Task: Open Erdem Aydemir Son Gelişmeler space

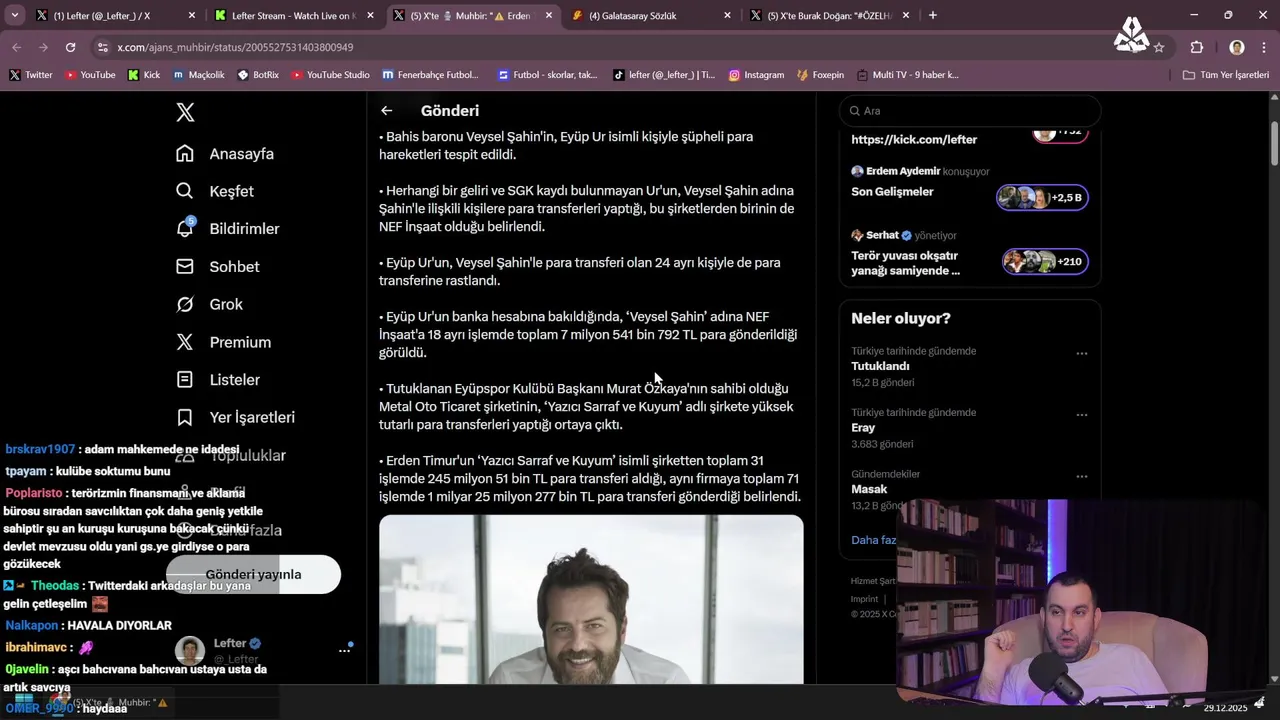Action: (x=969, y=186)
